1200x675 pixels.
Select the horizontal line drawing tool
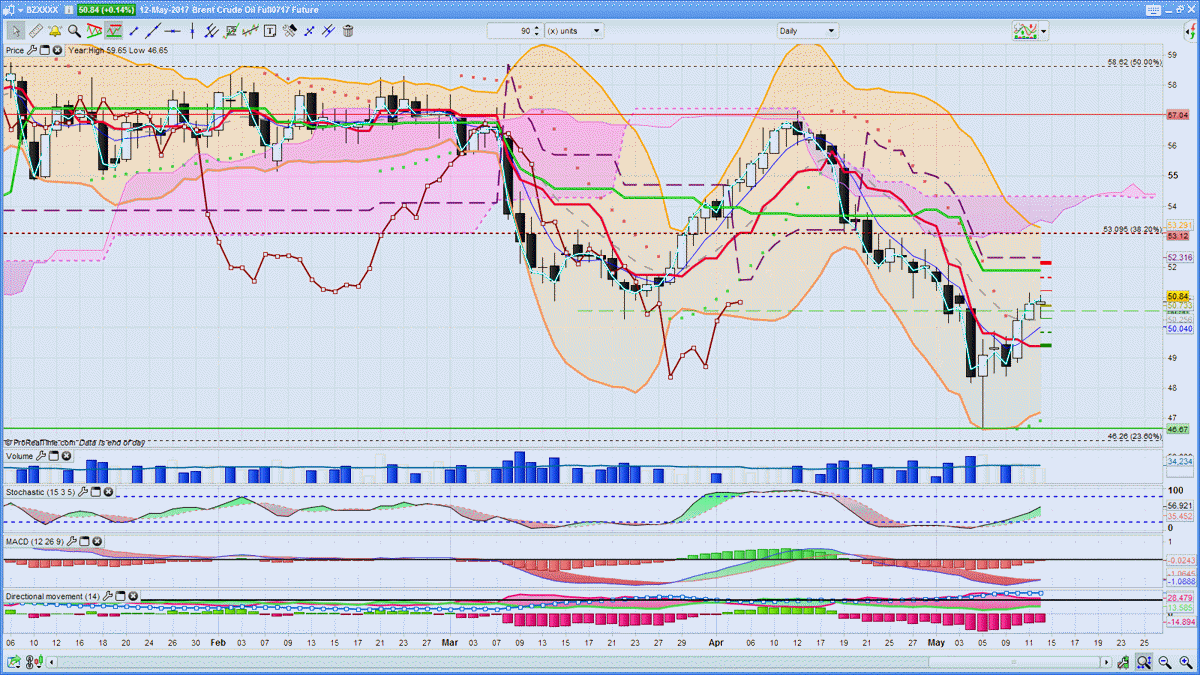(172, 31)
